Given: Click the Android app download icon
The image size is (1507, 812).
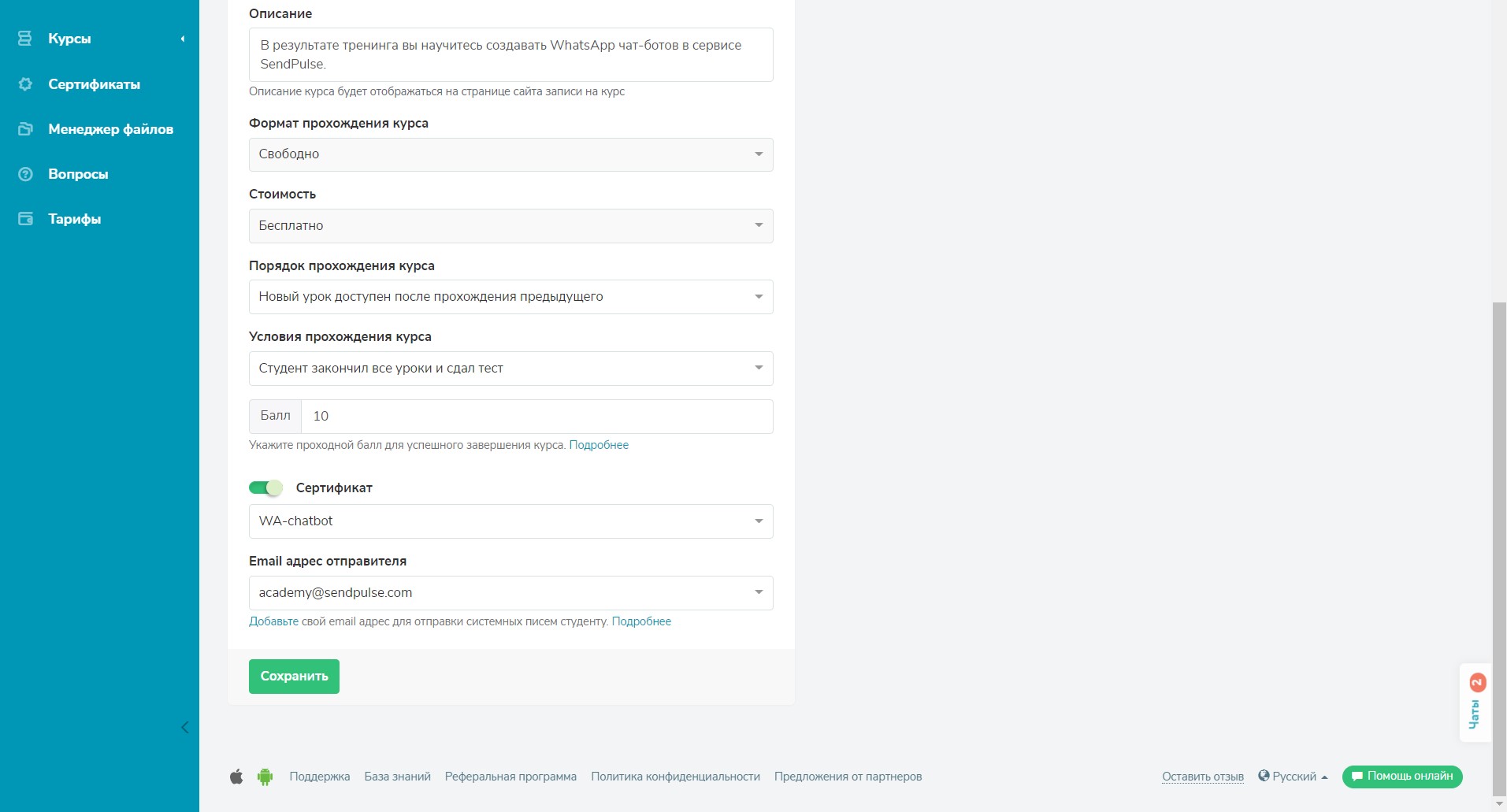Looking at the screenshot, I should point(265,777).
